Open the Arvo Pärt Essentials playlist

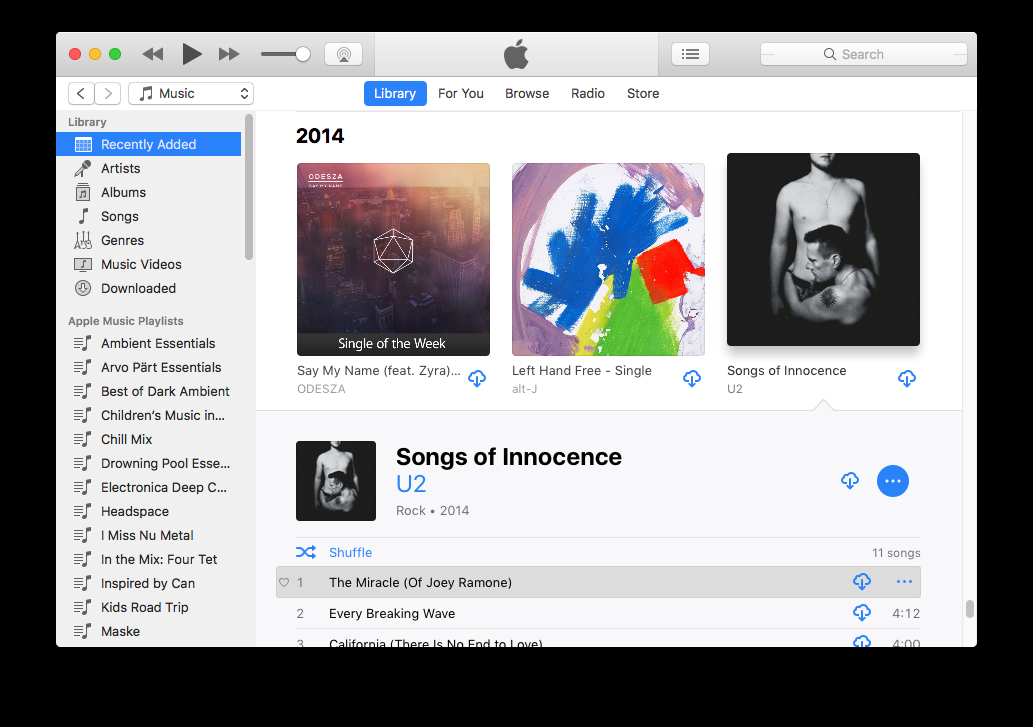pos(149,367)
